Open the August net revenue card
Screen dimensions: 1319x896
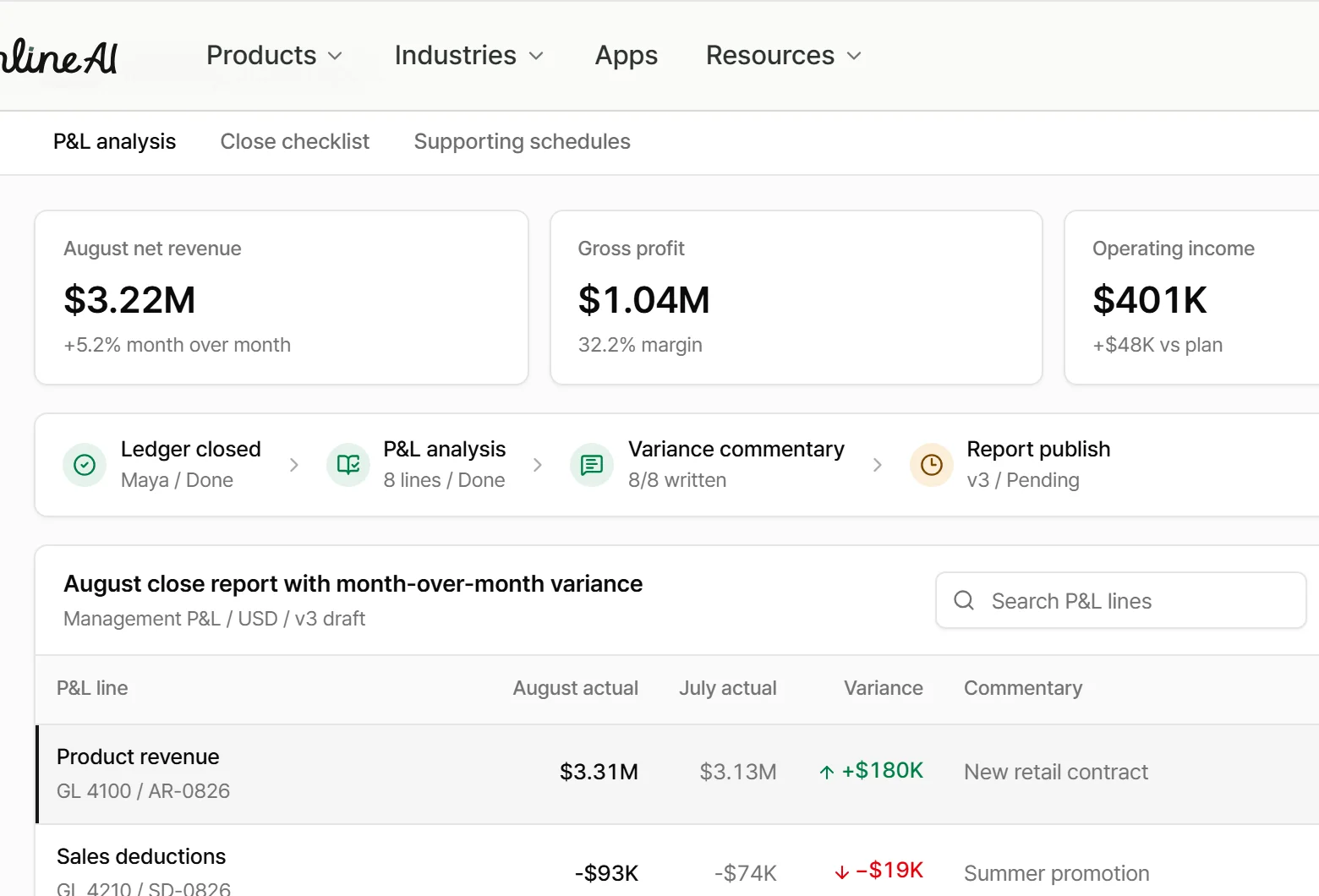pyautogui.click(x=282, y=298)
